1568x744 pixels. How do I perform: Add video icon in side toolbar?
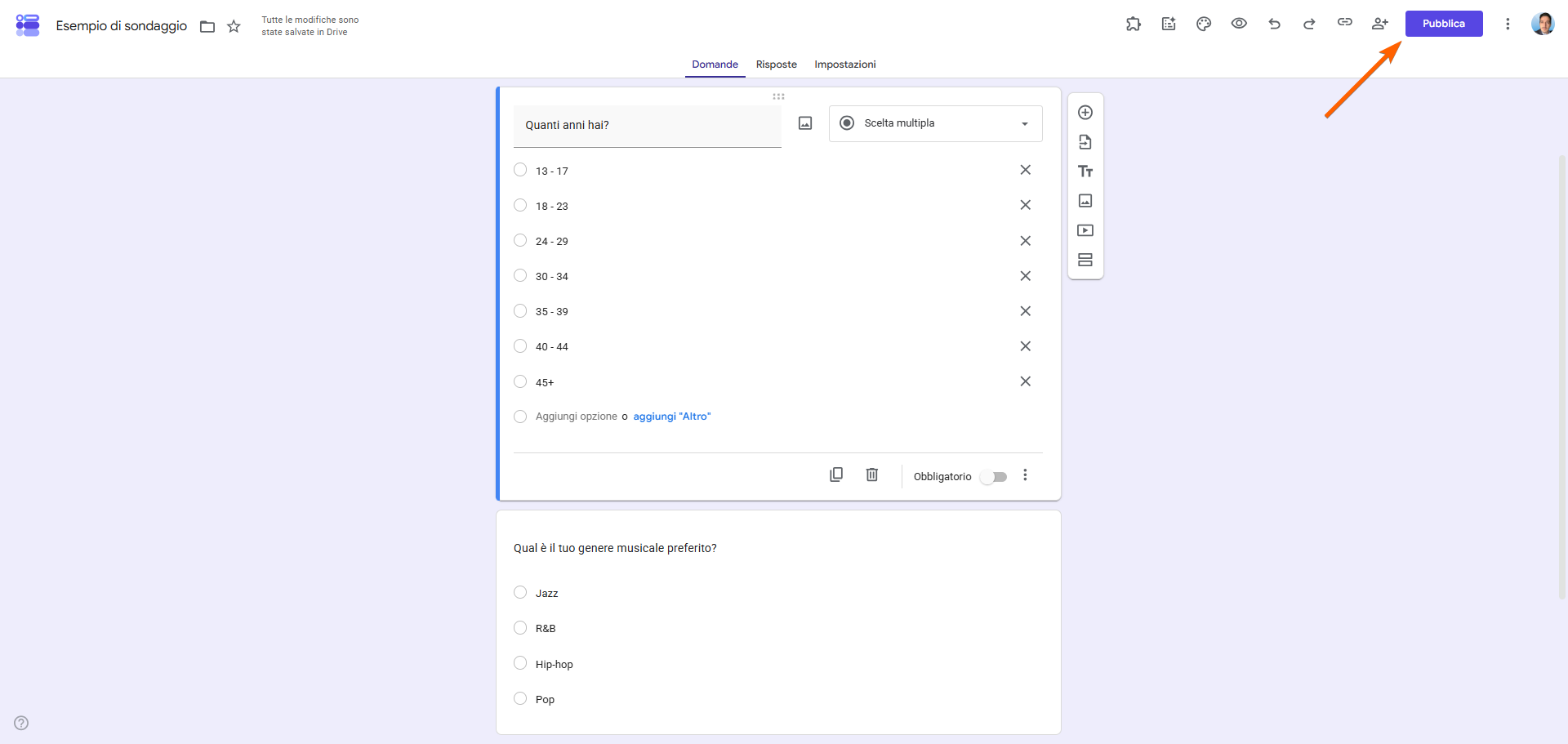point(1085,230)
